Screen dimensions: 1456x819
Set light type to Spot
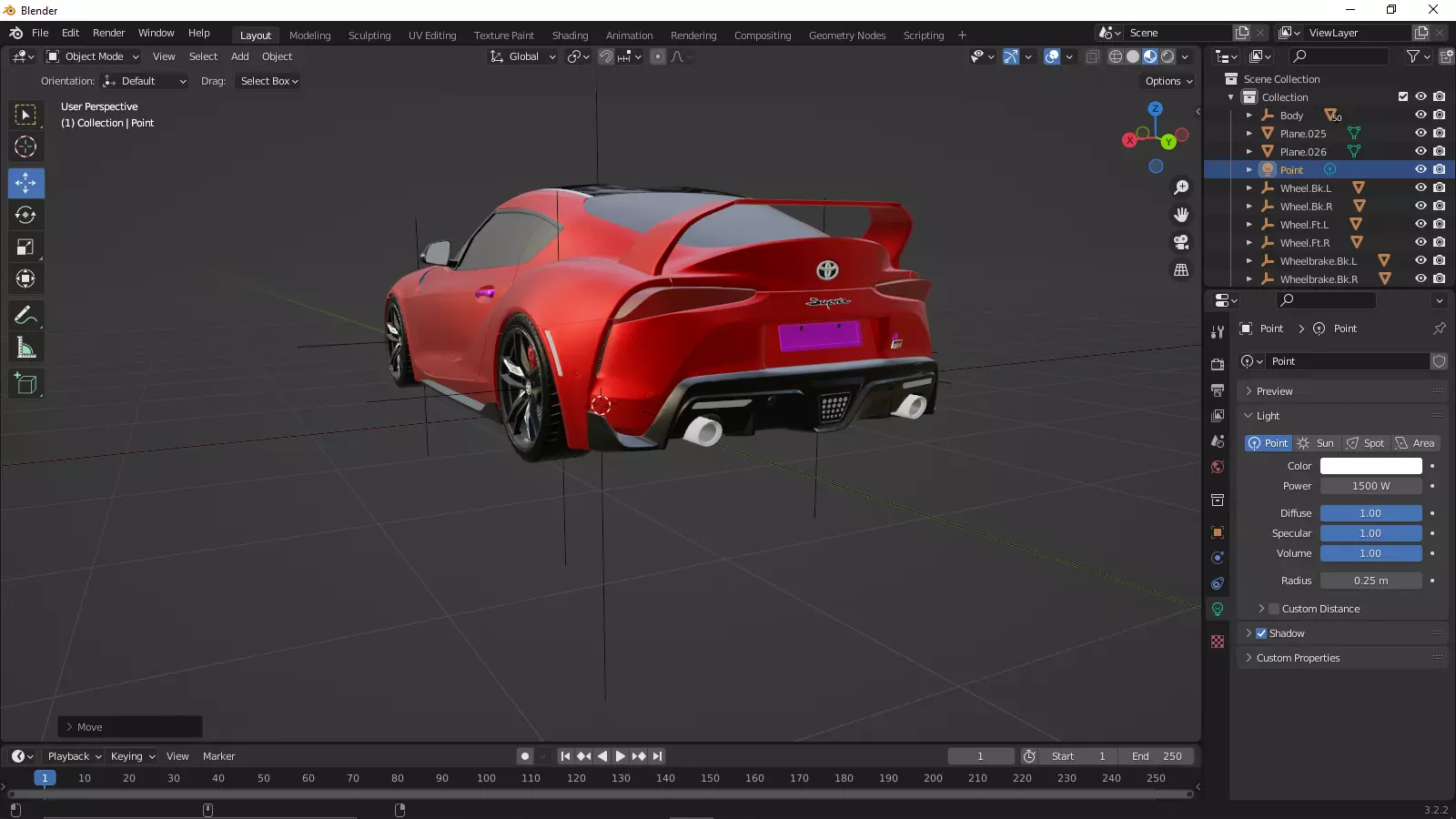click(1365, 443)
